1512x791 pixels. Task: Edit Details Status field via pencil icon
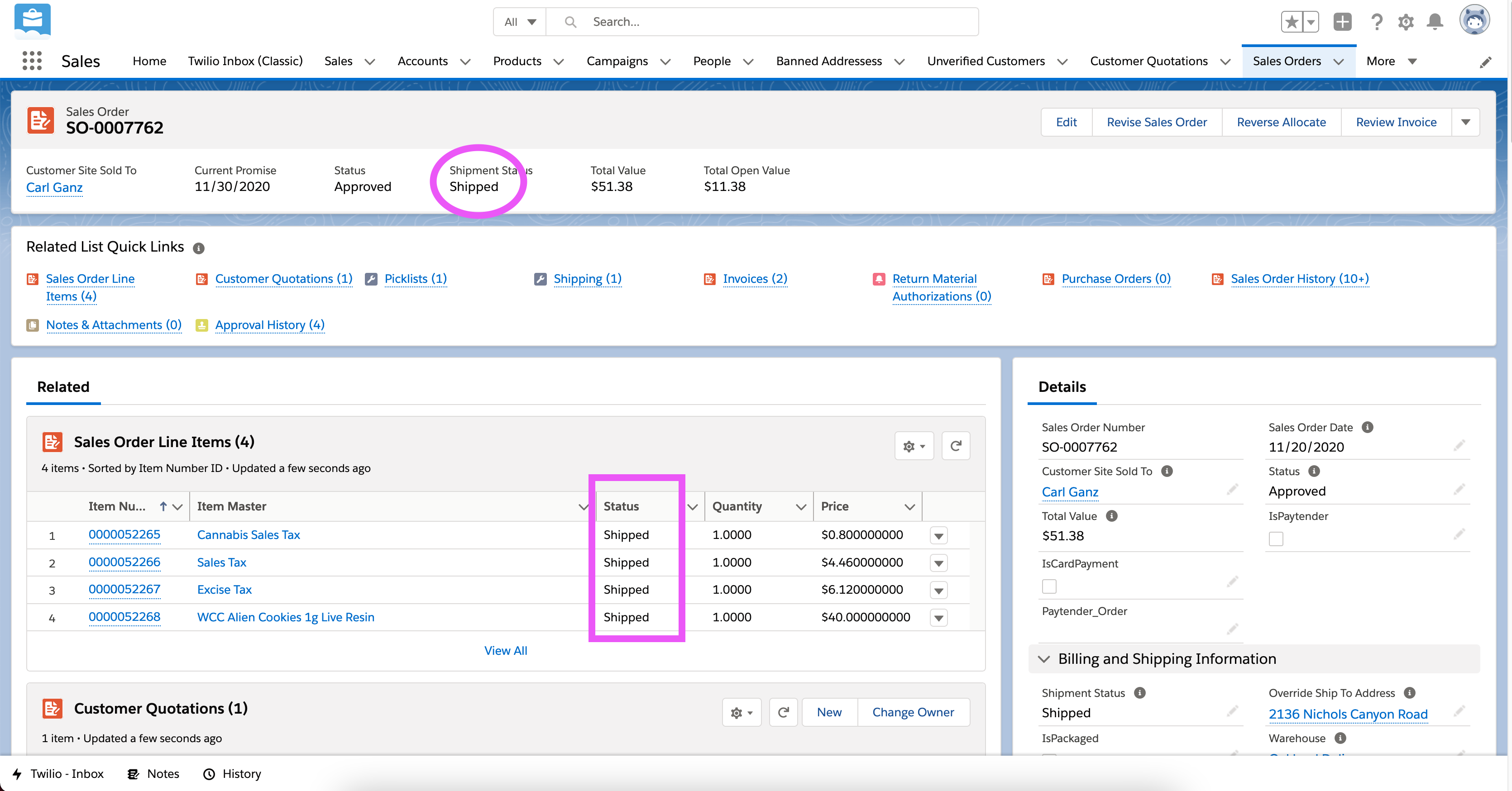click(x=1459, y=490)
